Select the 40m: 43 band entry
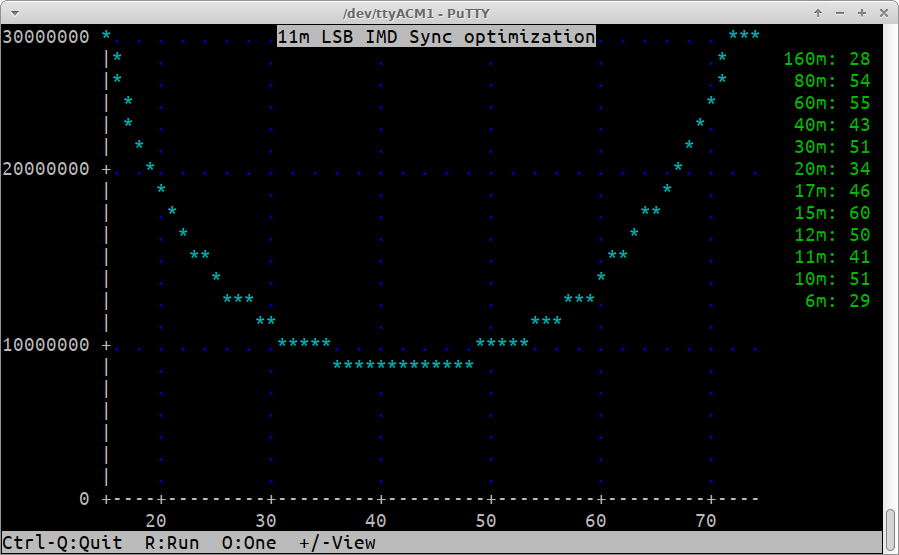 coord(832,125)
